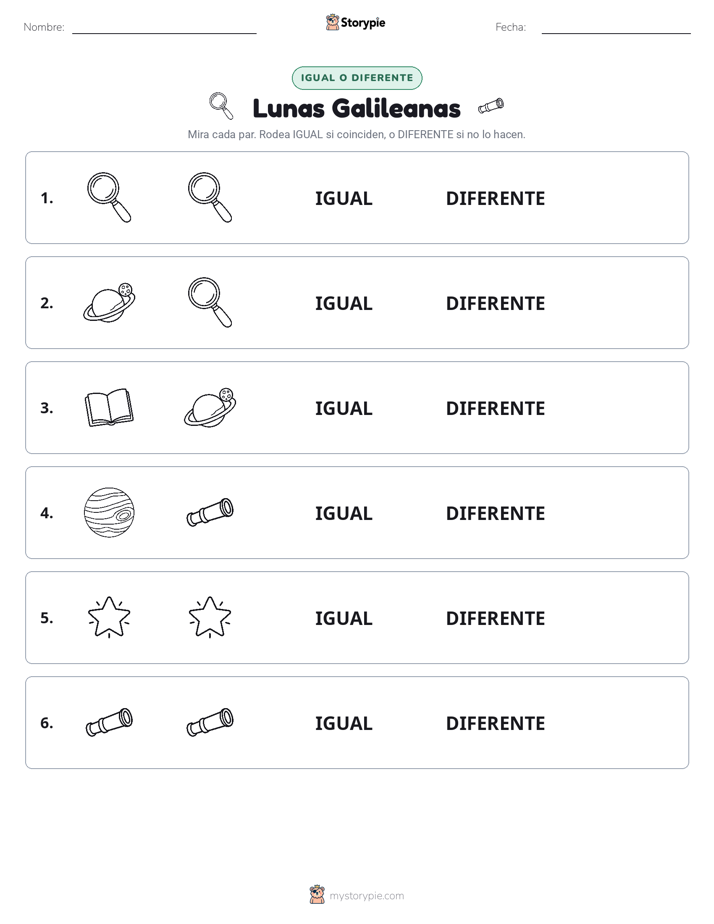
Task: Click the ringed planet in row 3
Action: 210,407
